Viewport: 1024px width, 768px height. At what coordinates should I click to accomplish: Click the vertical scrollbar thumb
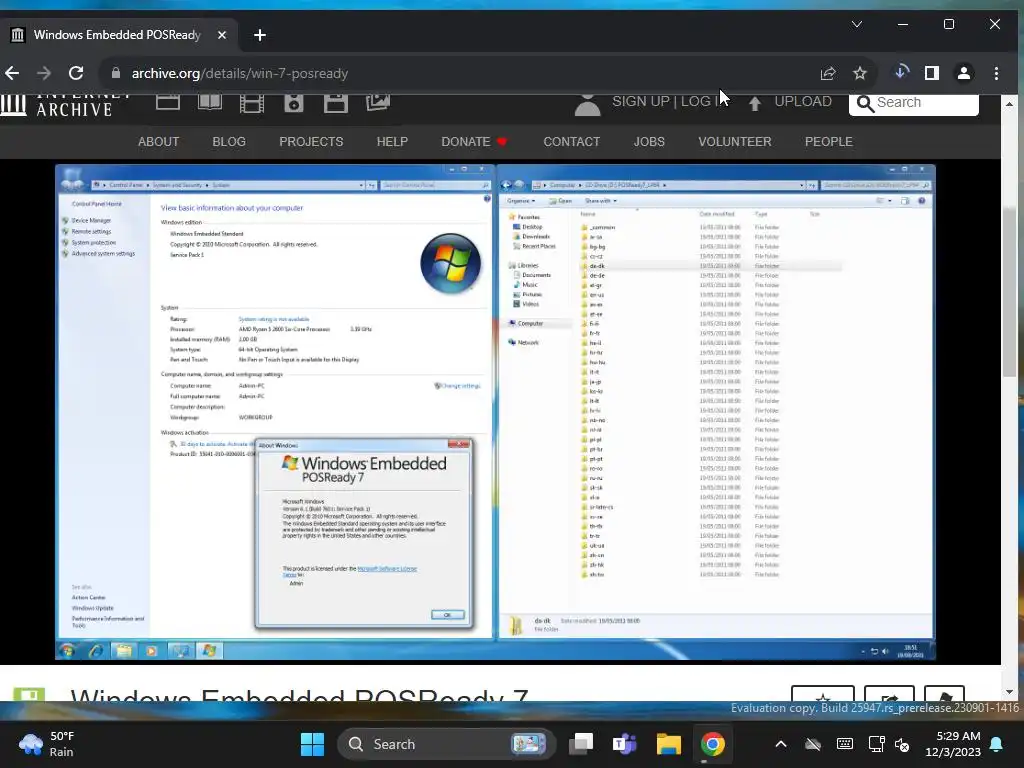tap(1010, 292)
